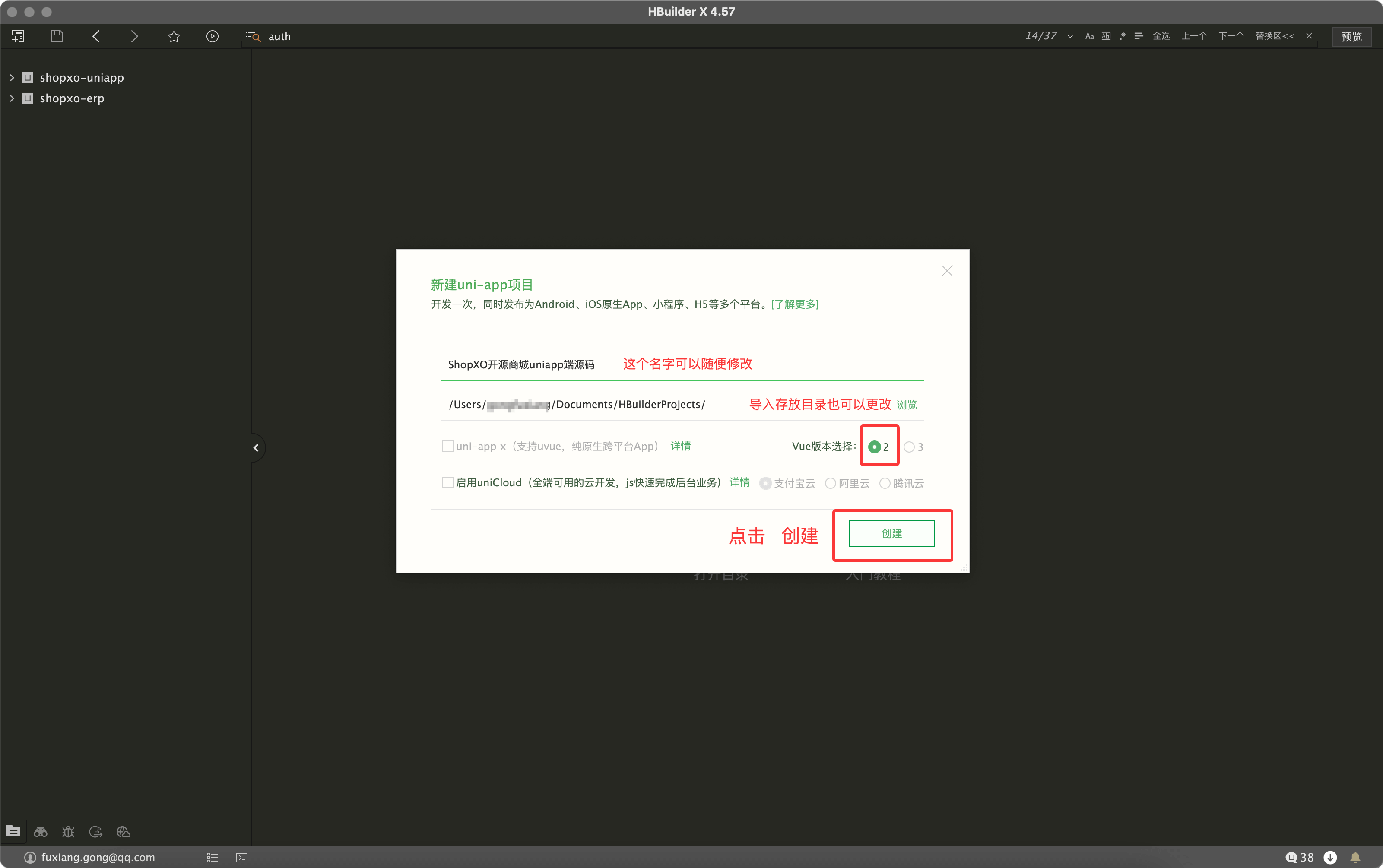Screen dimensions: 1383x868
Task: Open project explorer folder tab
Action: click(x=13, y=831)
